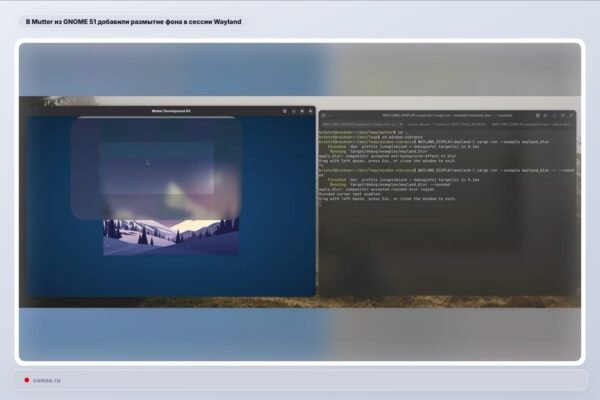Maximize the Mutter Development Kit window
Screen dimensions: 600x400
[x=302, y=111]
